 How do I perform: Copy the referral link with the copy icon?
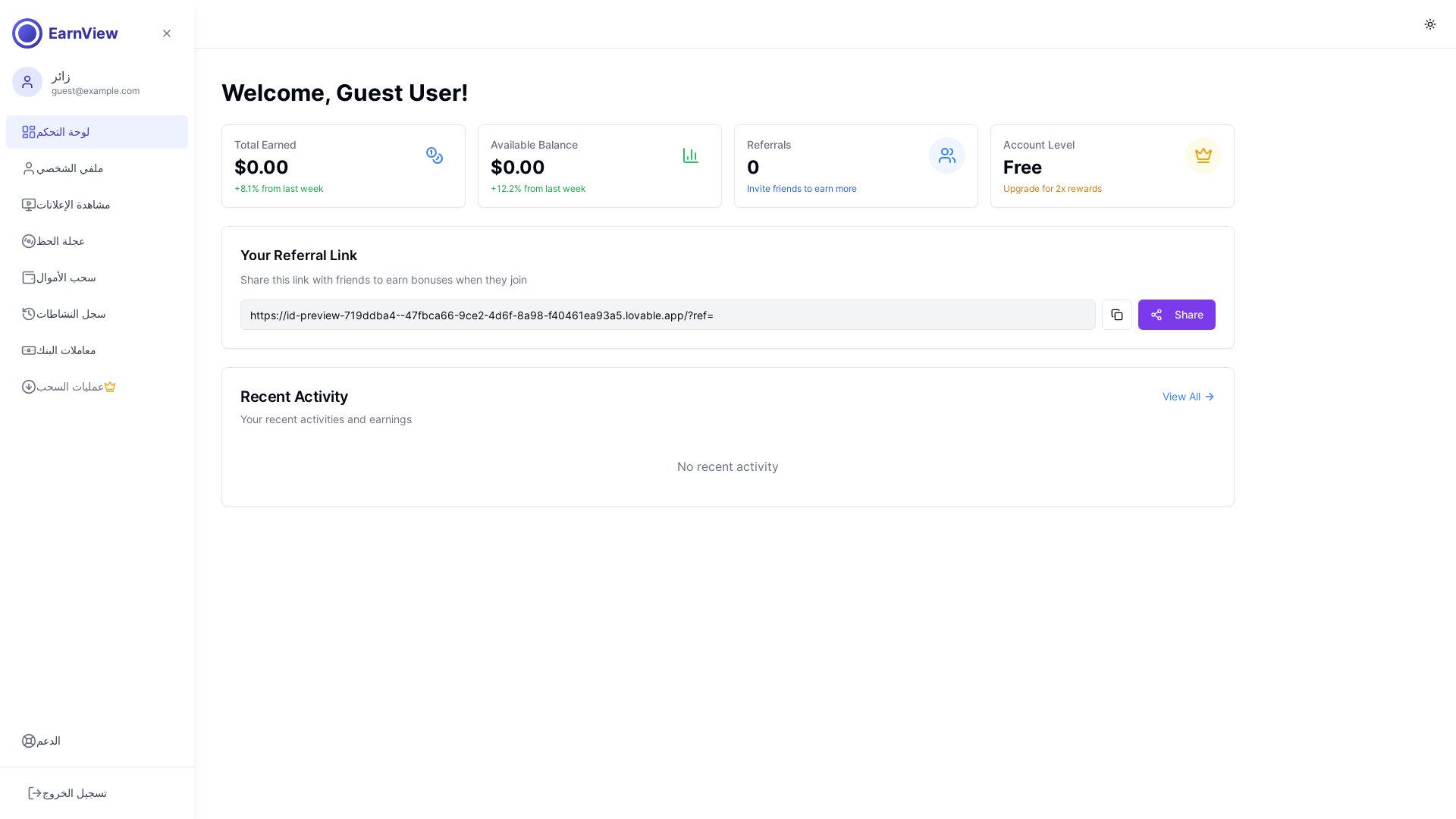coord(1117,315)
